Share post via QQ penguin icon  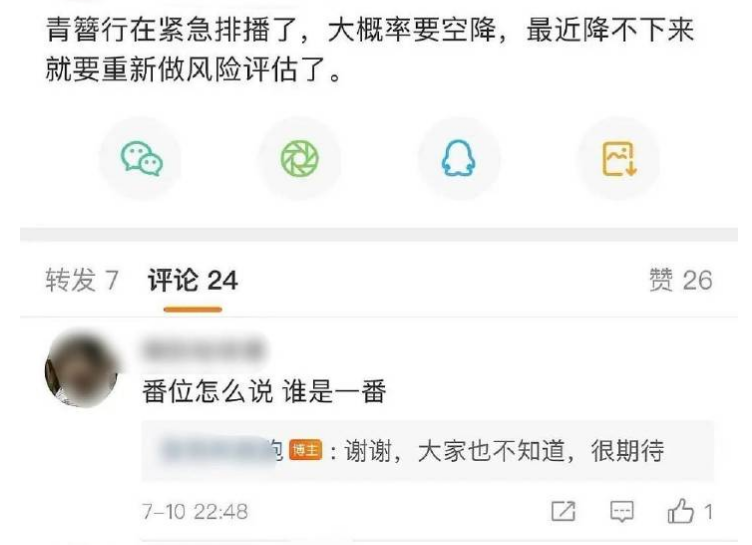click(458, 158)
